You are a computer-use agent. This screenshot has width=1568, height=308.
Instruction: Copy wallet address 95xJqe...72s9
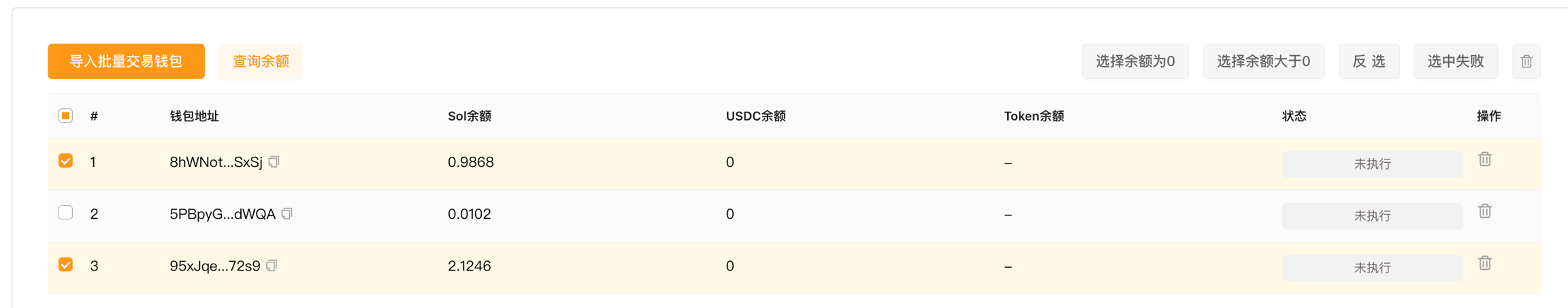click(272, 266)
